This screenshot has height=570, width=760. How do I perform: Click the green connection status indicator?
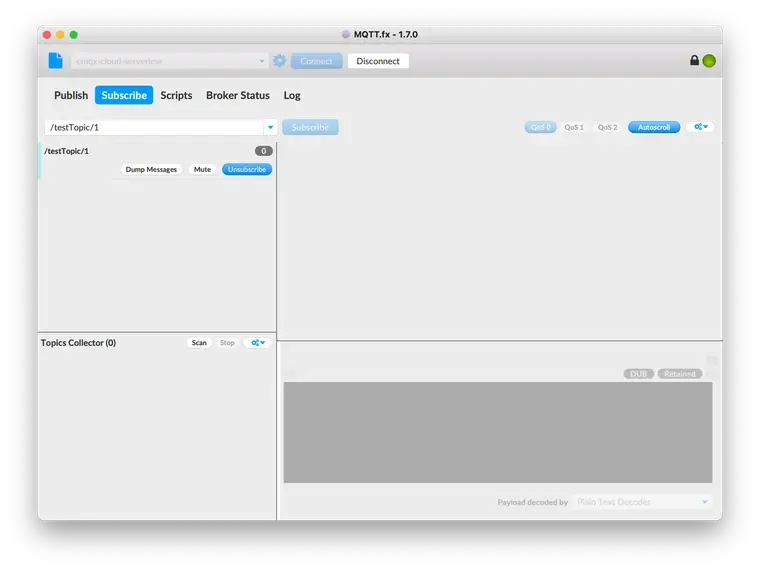(709, 61)
